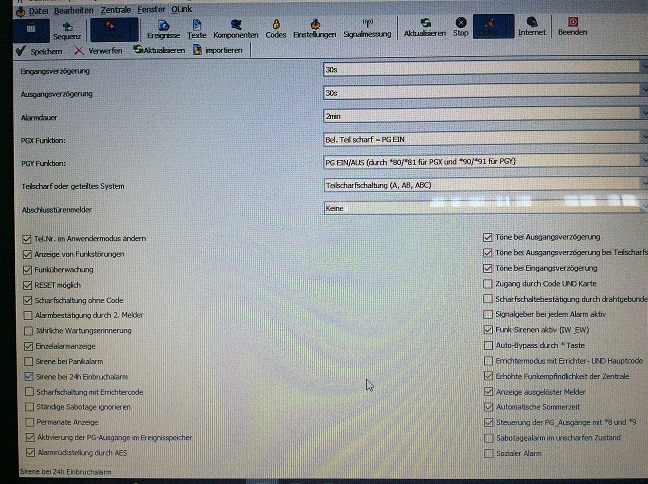The height and width of the screenshot is (484, 648).
Task: Tick the Sozialer Alarm checkbox
Action: 488,453
